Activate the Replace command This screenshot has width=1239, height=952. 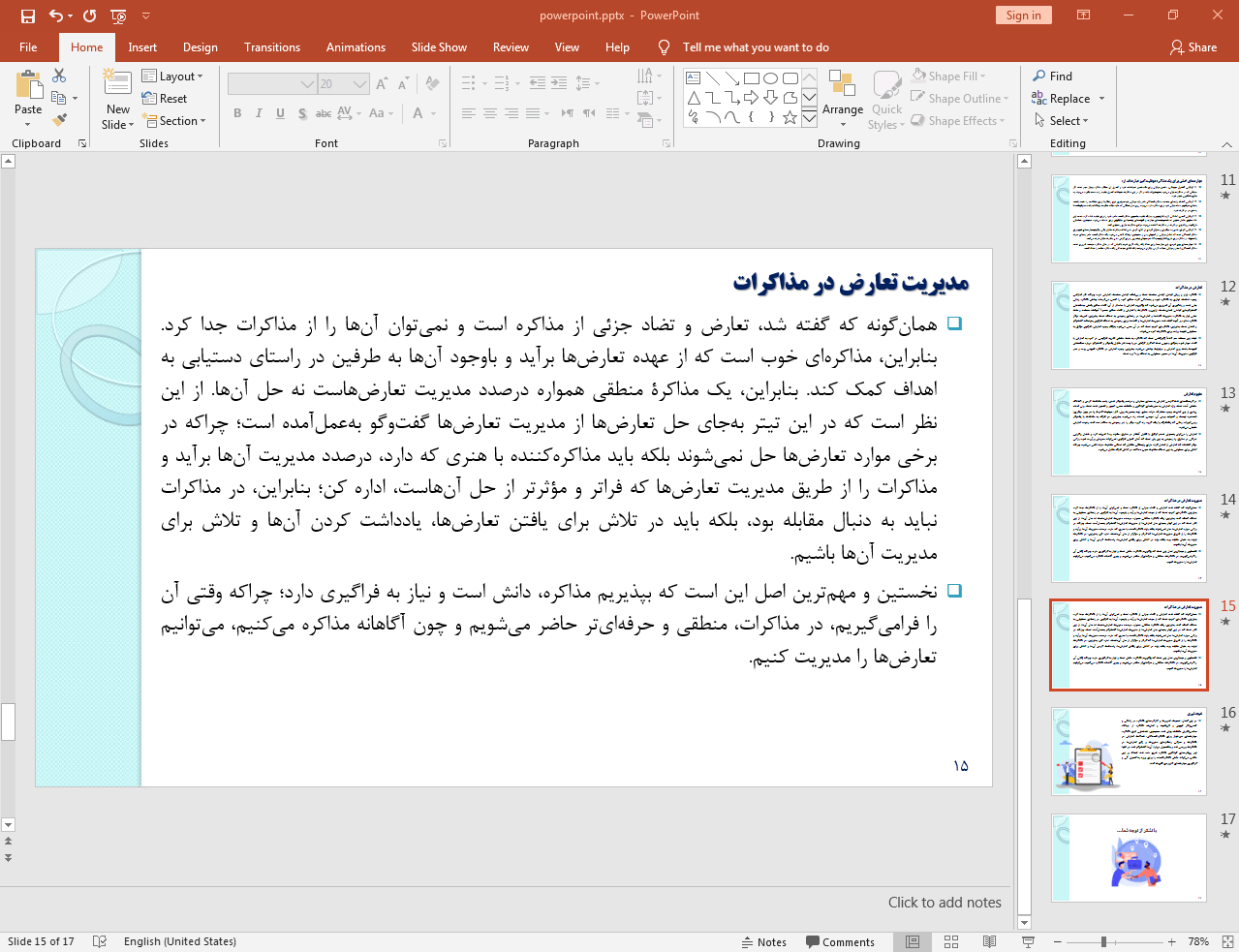[1066, 98]
